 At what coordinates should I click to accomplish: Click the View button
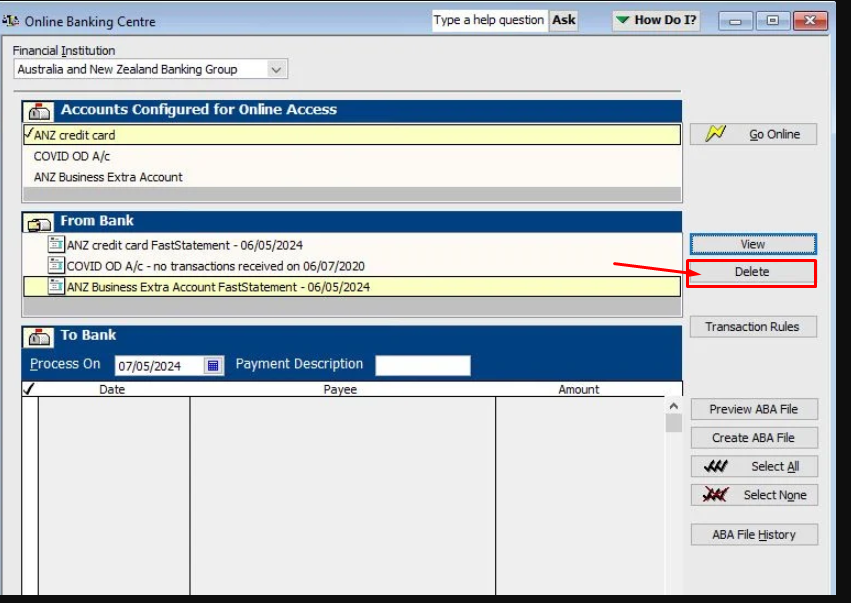753,244
